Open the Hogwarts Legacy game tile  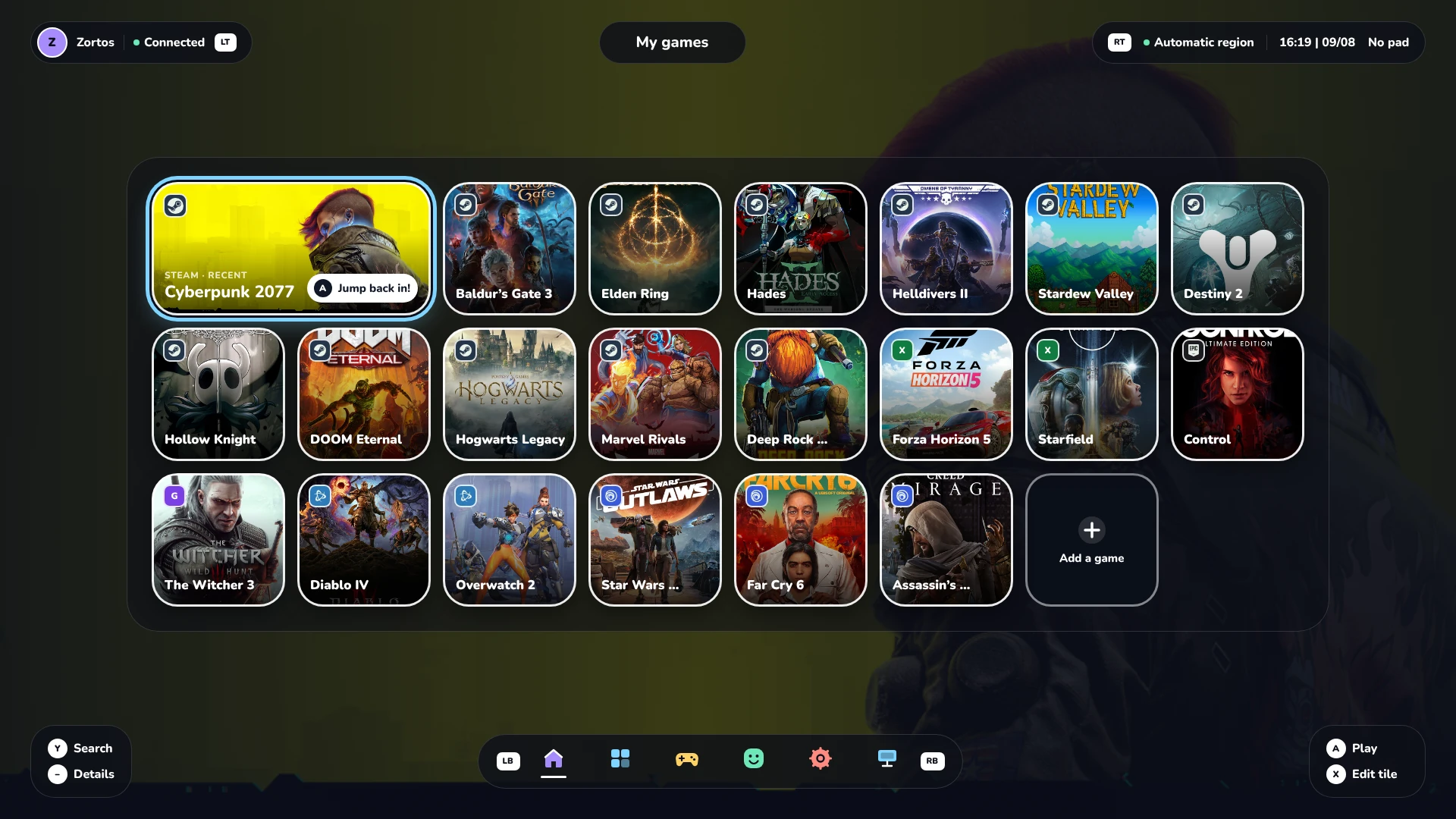[510, 394]
